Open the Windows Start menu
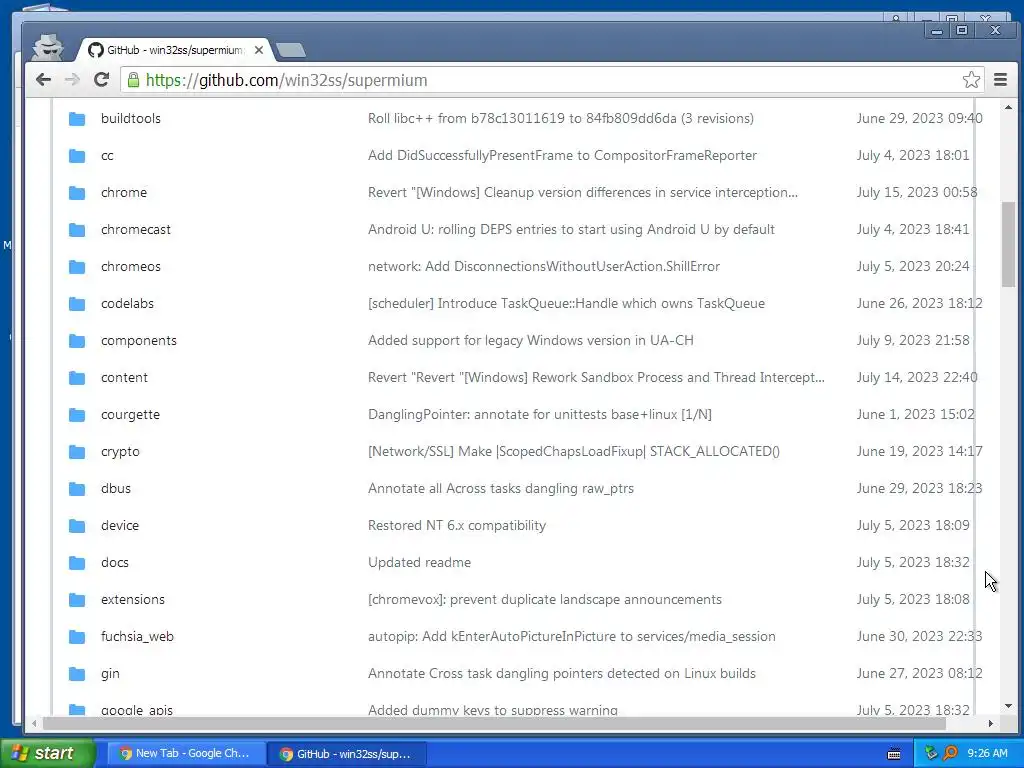1024x768 pixels. click(48, 753)
